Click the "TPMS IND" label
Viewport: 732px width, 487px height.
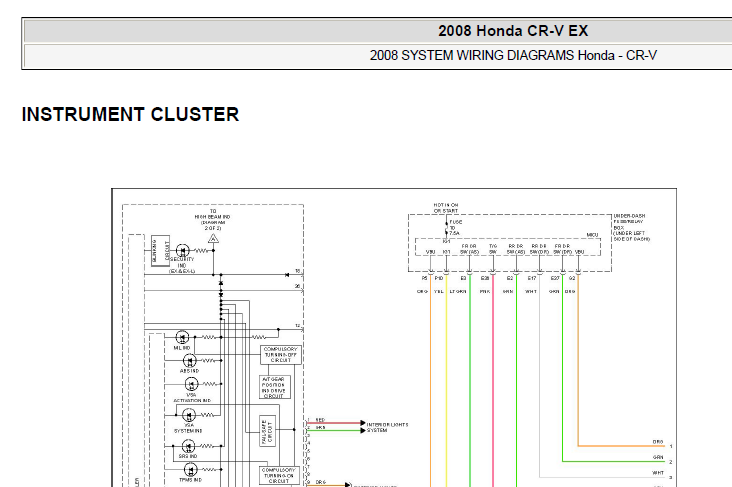190,480
